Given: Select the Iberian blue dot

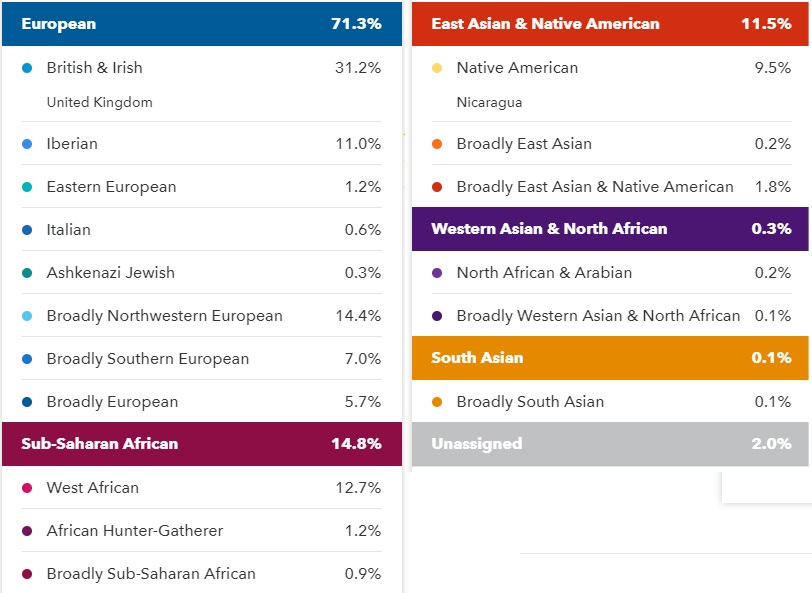Looking at the screenshot, I should pyautogui.click(x=27, y=144).
